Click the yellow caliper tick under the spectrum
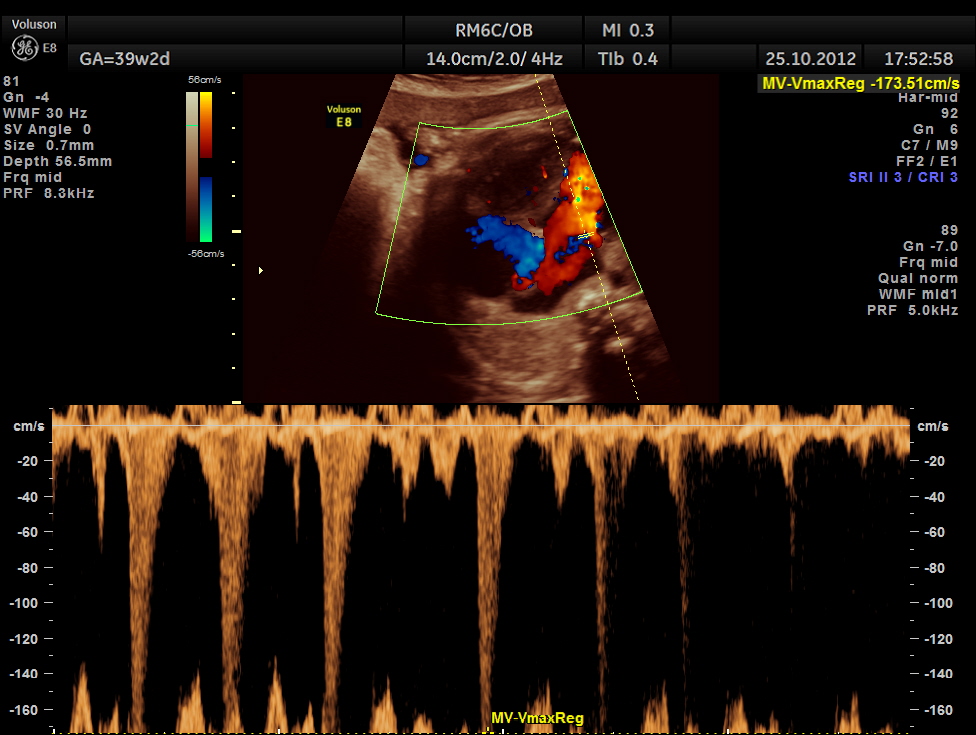 click(x=486, y=728)
